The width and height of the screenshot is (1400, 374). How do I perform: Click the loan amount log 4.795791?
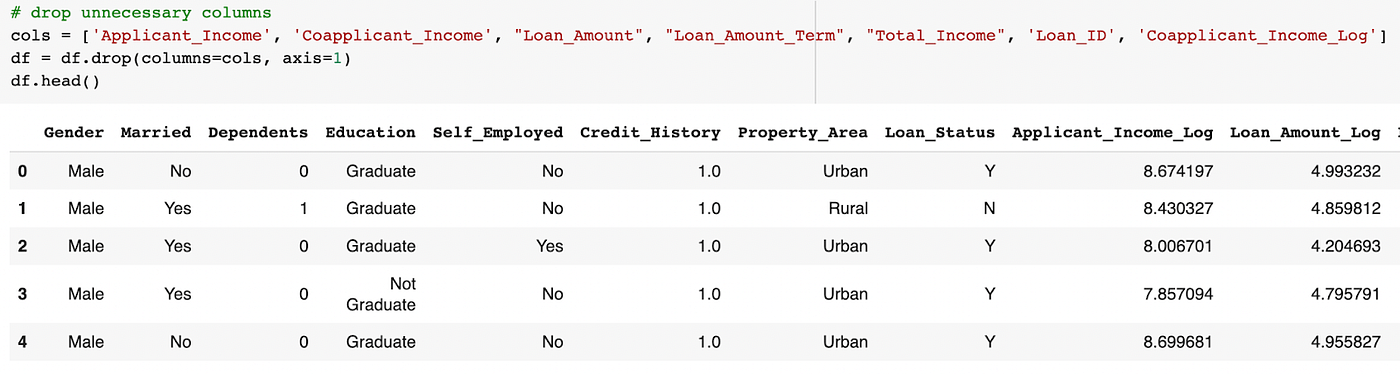point(1345,294)
